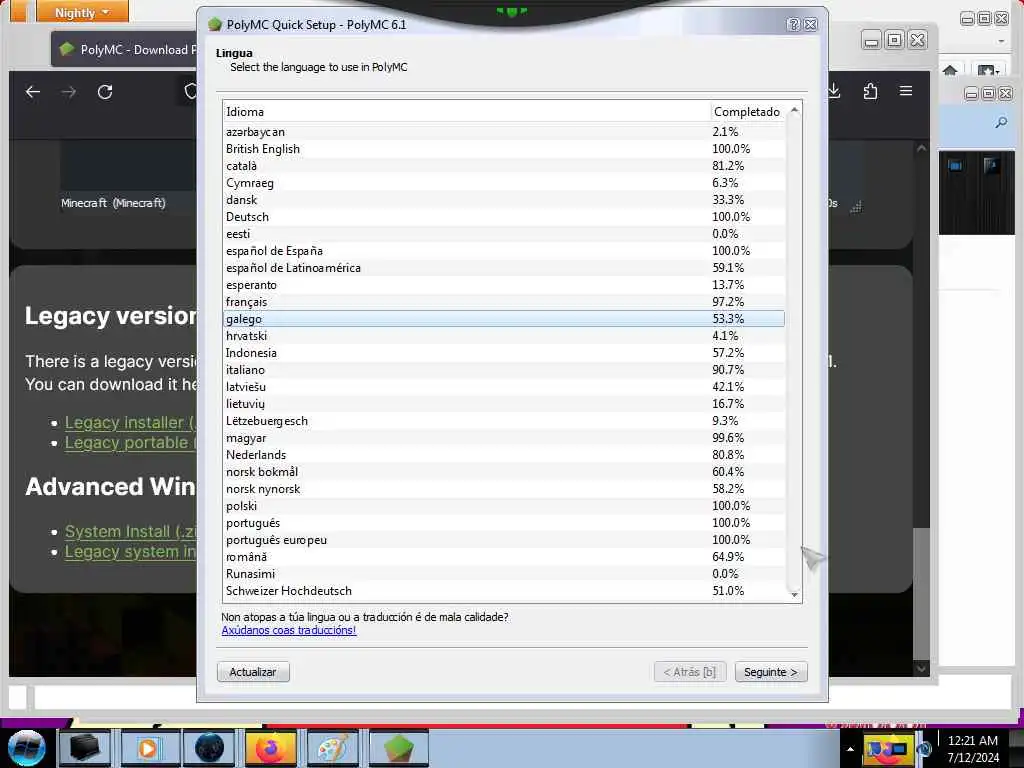Click the browser page scrollbar down arrow
Image resolution: width=1024 pixels, height=768 pixels.
[x=921, y=668]
